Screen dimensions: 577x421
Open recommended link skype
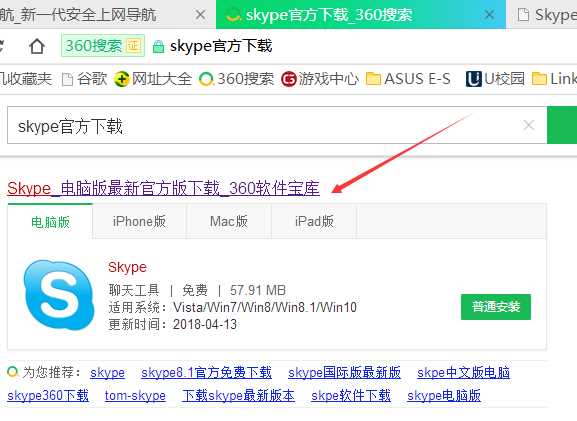[x=107, y=373]
